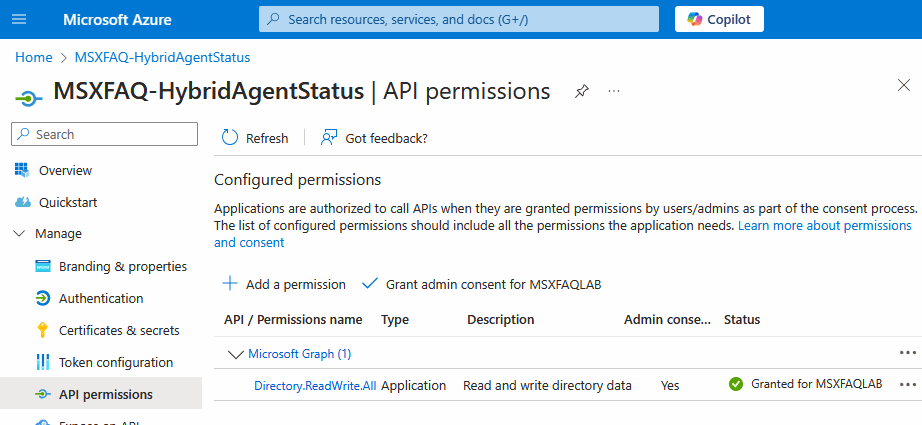Sort by API / Permissions name column
This screenshot has height=425, width=922.
(293, 319)
